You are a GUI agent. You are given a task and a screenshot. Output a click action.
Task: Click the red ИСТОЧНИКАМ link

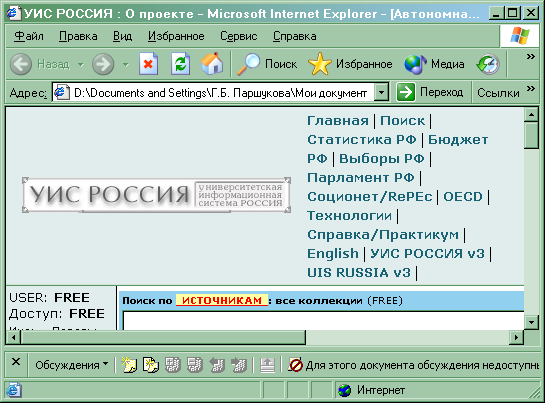tap(222, 300)
